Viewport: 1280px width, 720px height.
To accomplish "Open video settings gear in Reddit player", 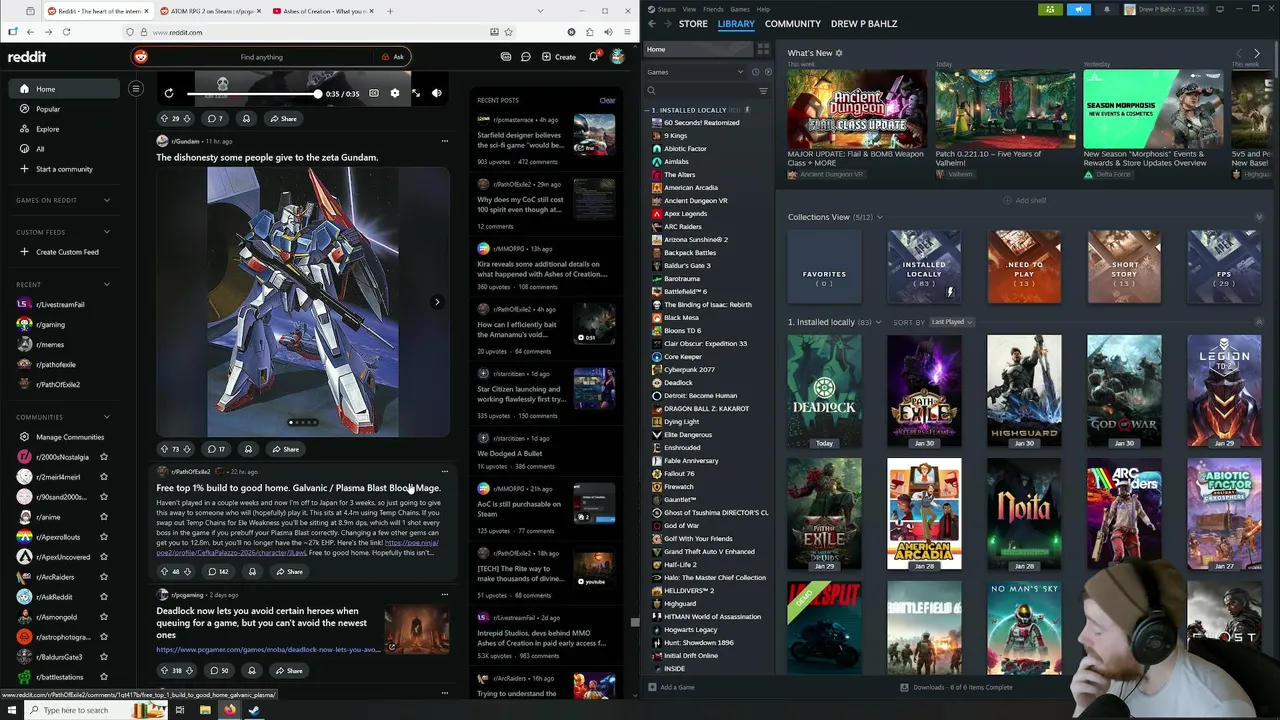I will point(394,93).
